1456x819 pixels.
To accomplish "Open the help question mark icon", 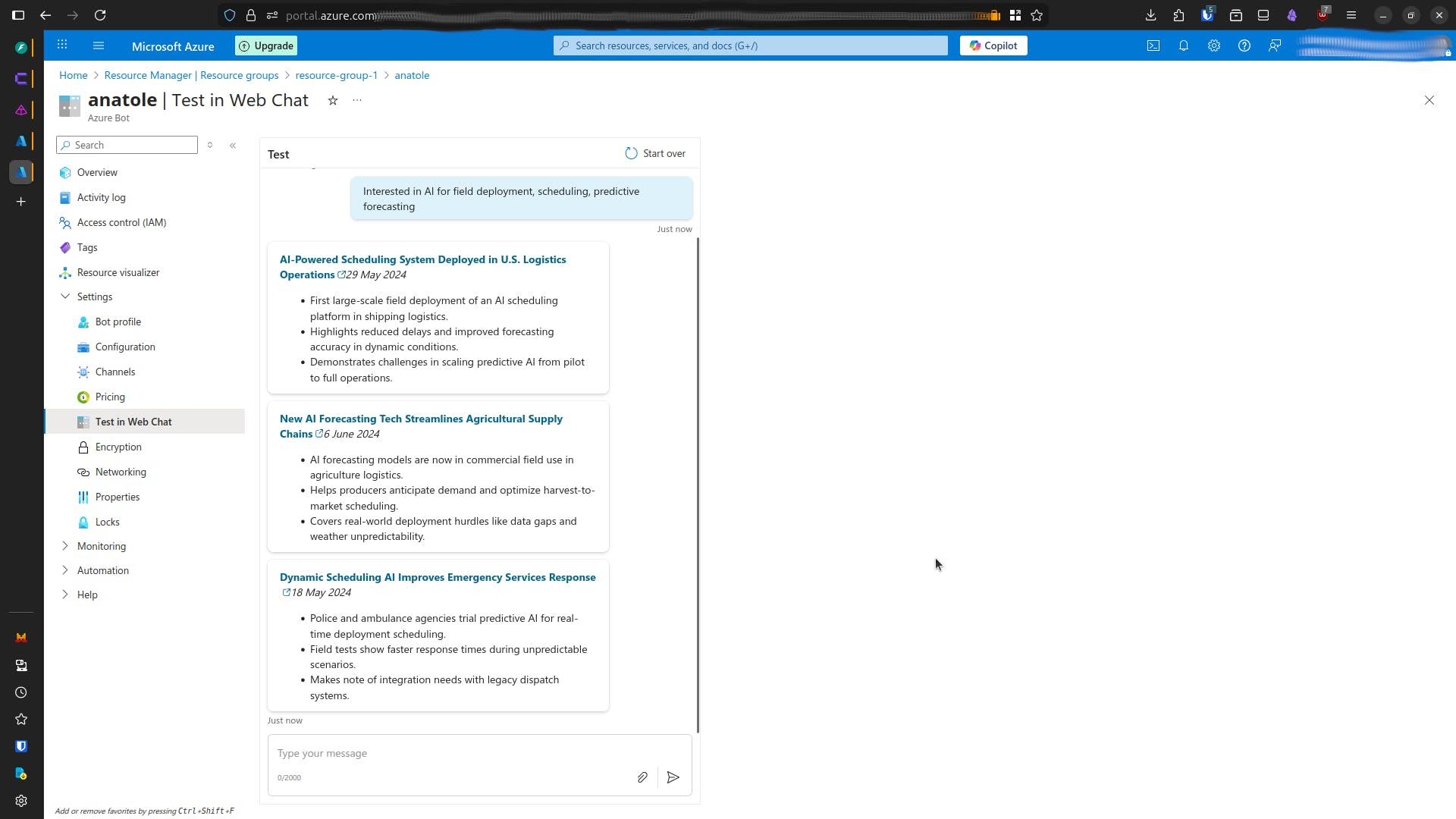I will click(1244, 45).
